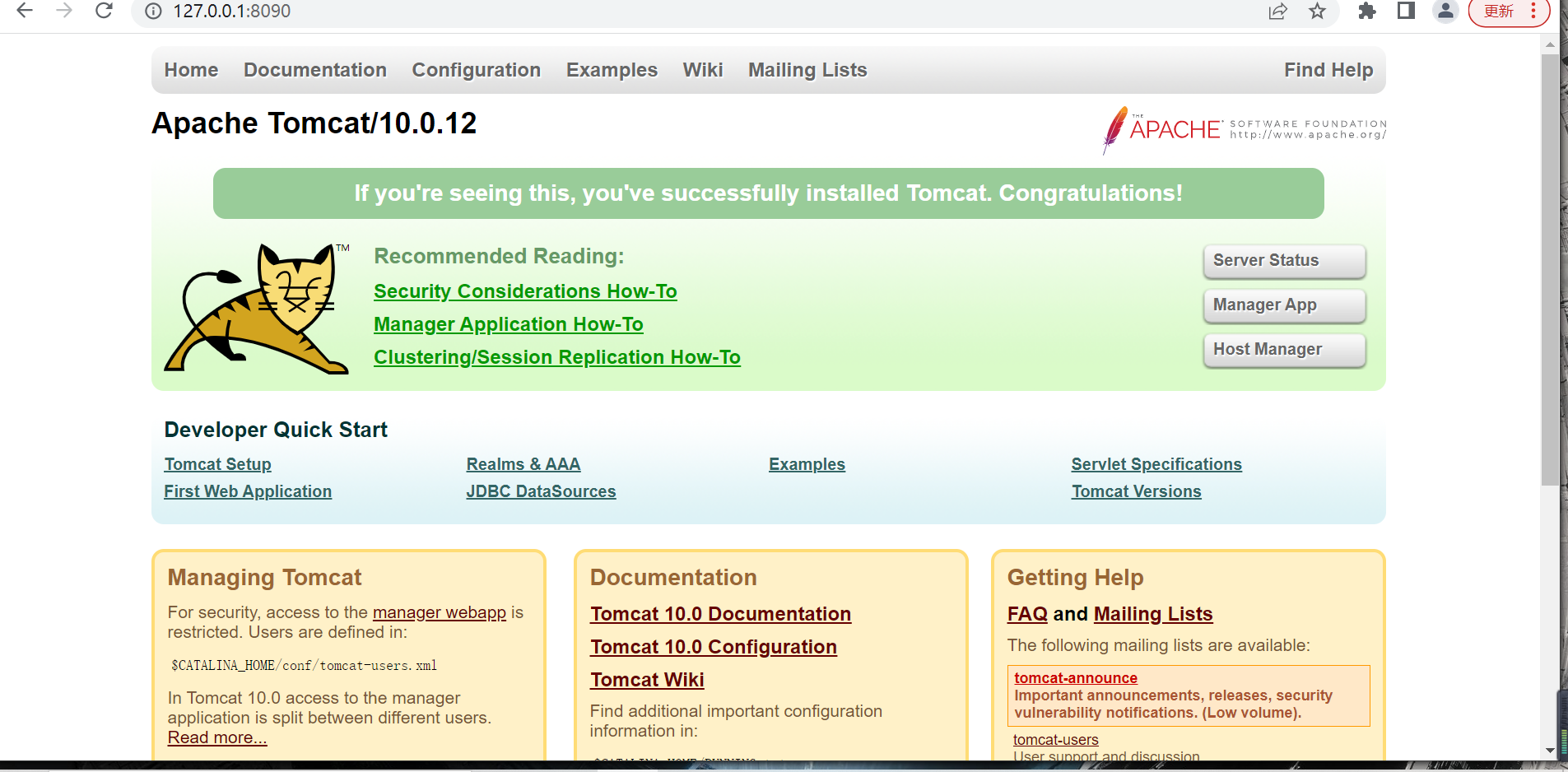This screenshot has width=1568, height=772.
Task: Open the Tomcat Setup link
Action: click(217, 464)
